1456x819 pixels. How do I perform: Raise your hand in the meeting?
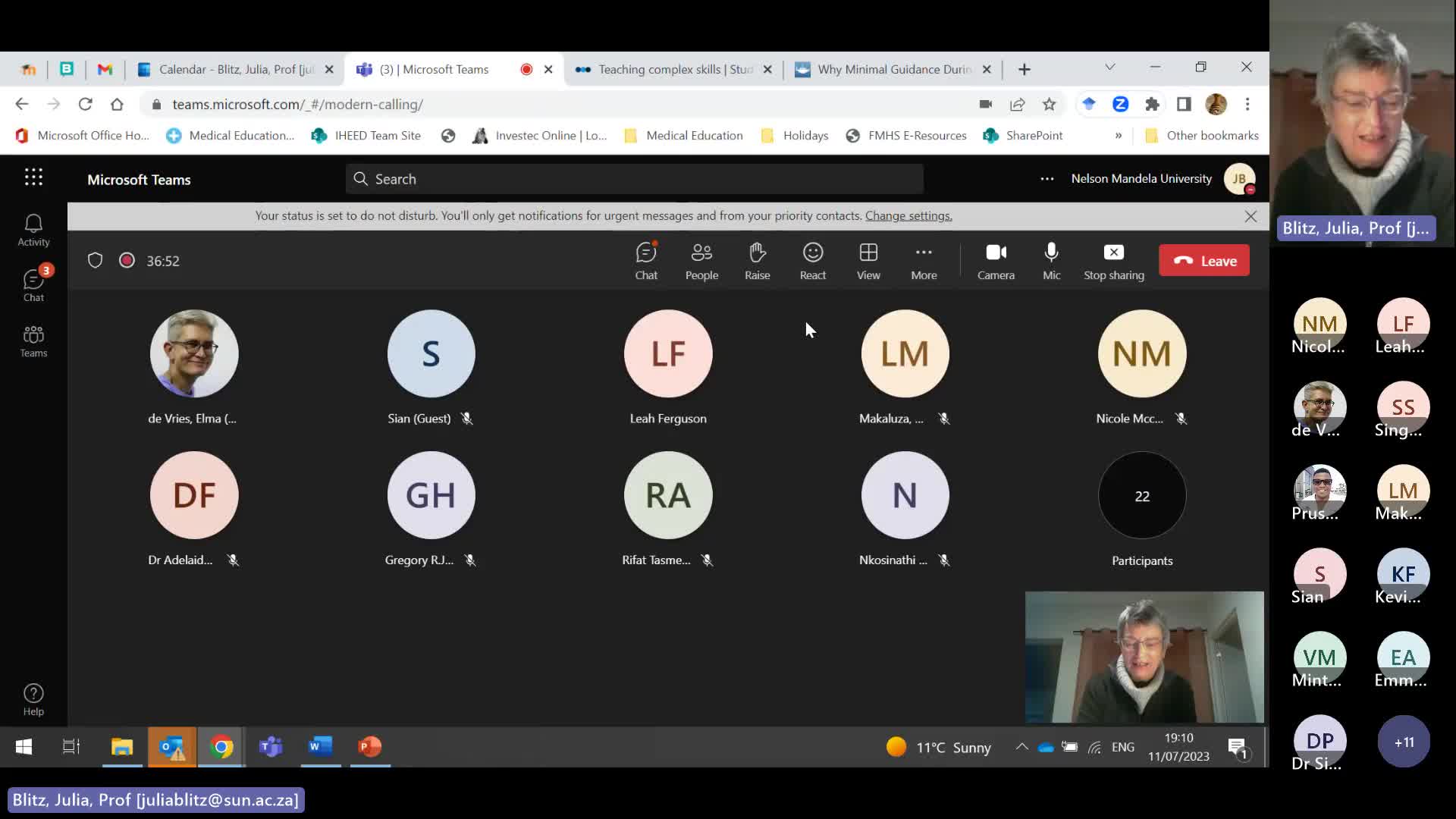point(757,260)
